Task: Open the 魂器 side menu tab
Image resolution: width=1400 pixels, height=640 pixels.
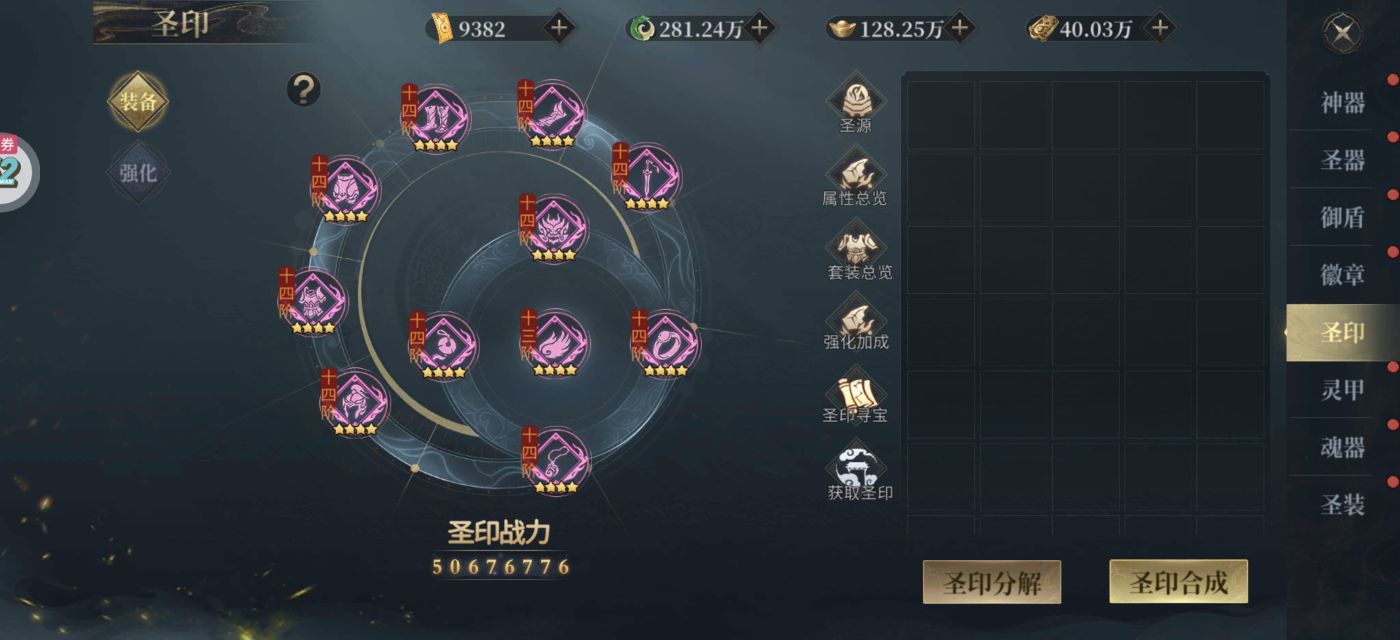Action: tap(1342, 447)
